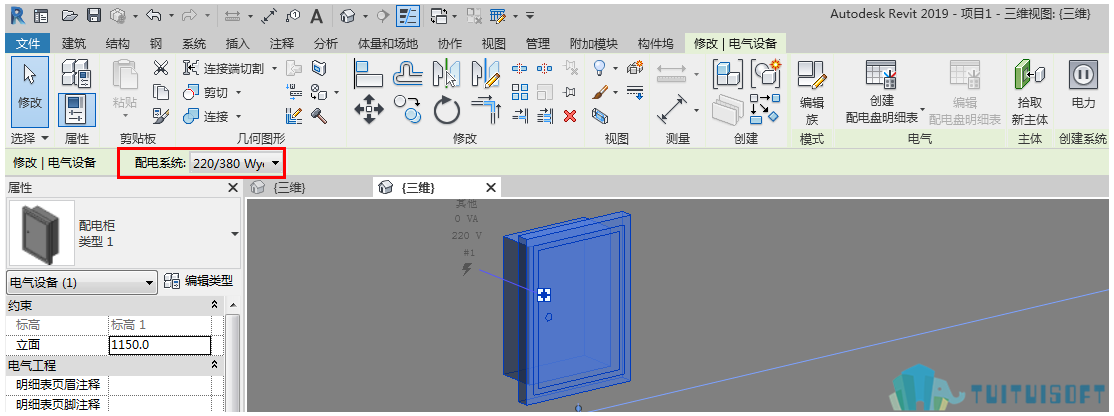
Task: Open the 文件 file menu tab
Action: (28, 43)
